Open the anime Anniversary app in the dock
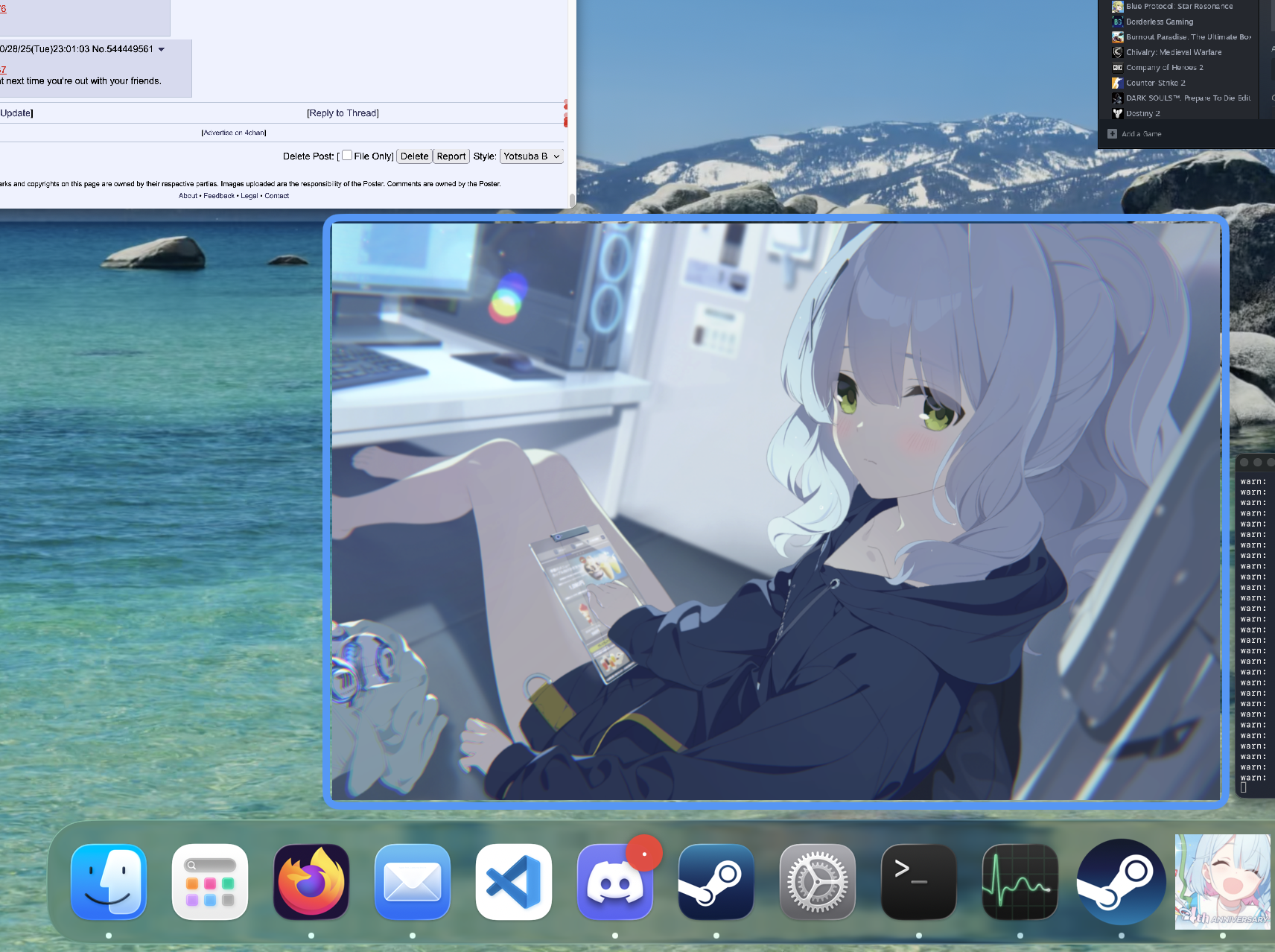Viewport: 1275px width, 952px height. click(1223, 882)
